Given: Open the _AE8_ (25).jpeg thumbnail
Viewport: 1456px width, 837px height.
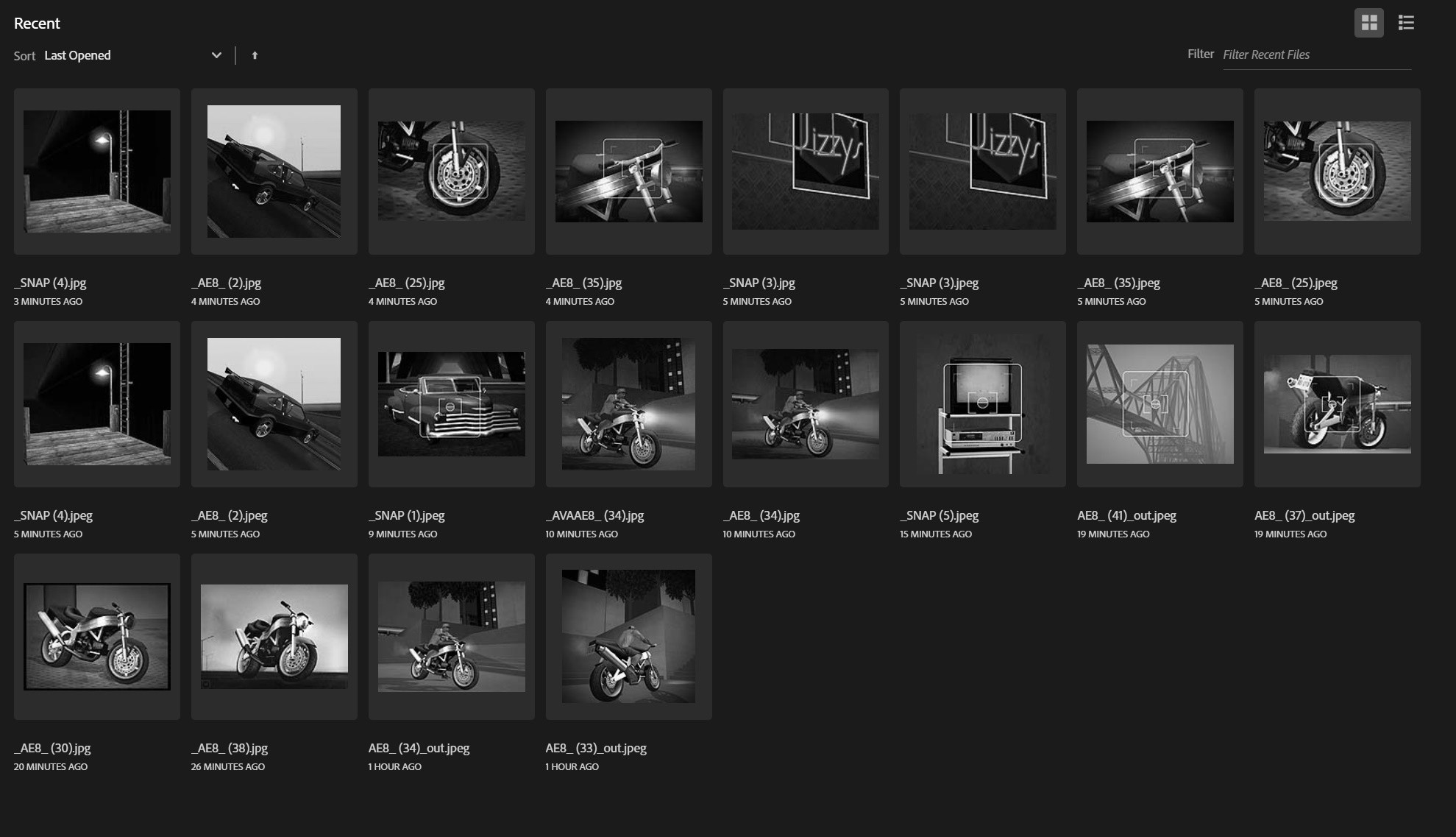Looking at the screenshot, I should pos(1337,172).
